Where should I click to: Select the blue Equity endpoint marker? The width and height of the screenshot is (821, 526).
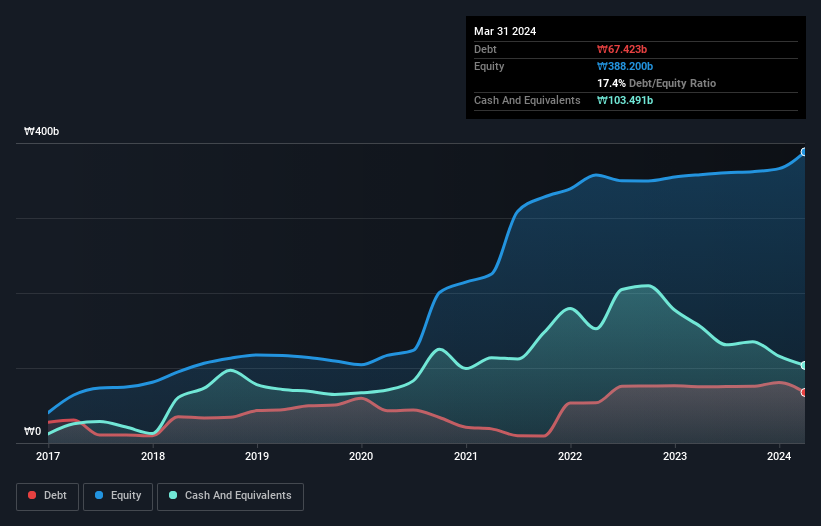click(804, 152)
